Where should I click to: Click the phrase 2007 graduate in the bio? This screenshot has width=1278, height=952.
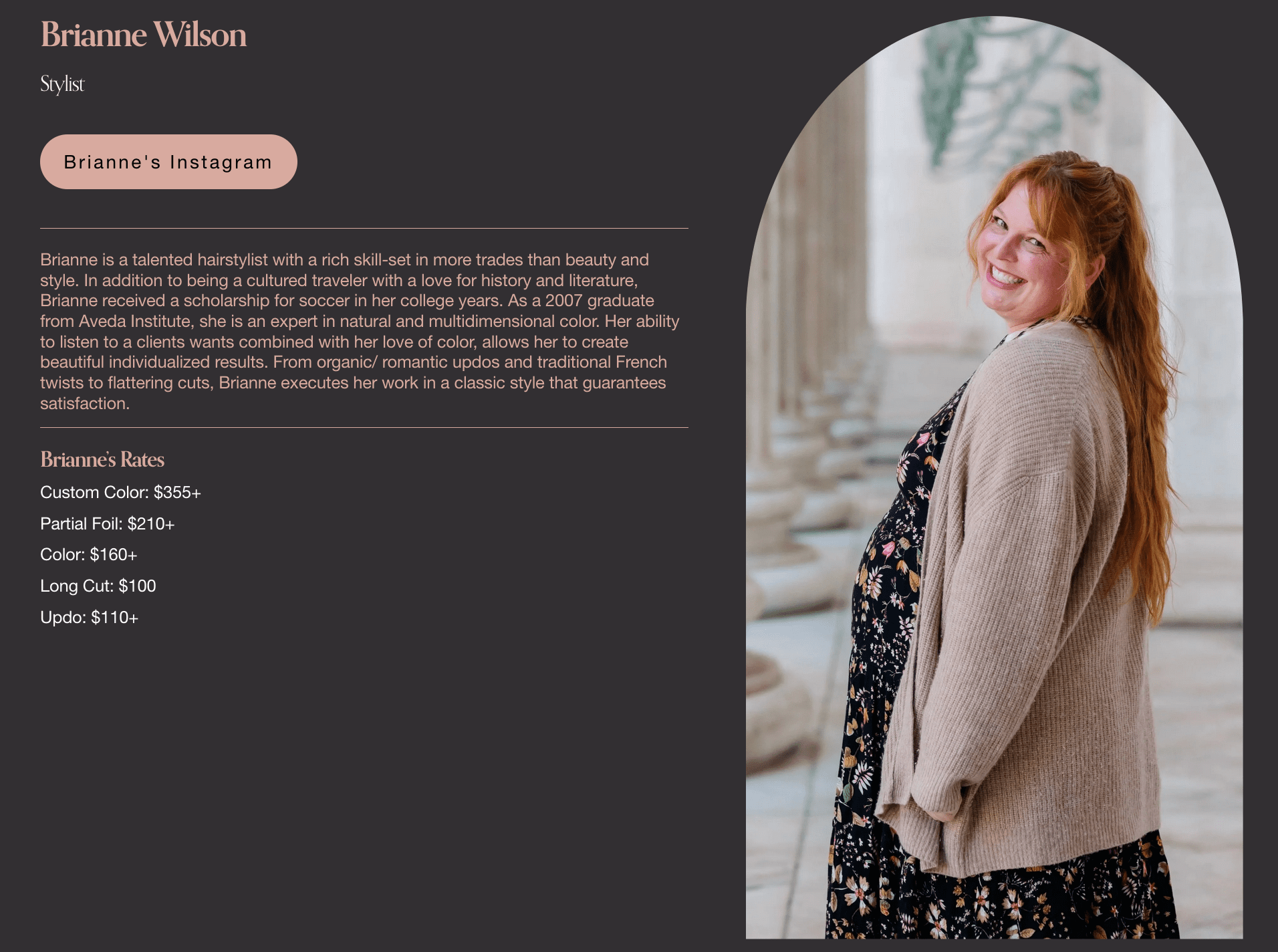point(600,301)
